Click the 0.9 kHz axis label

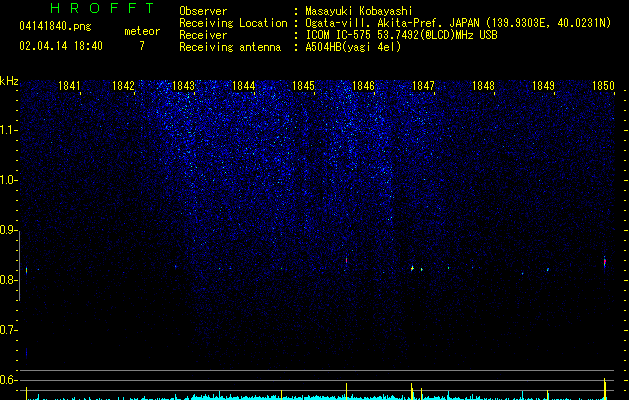pyautogui.click(x=8, y=230)
